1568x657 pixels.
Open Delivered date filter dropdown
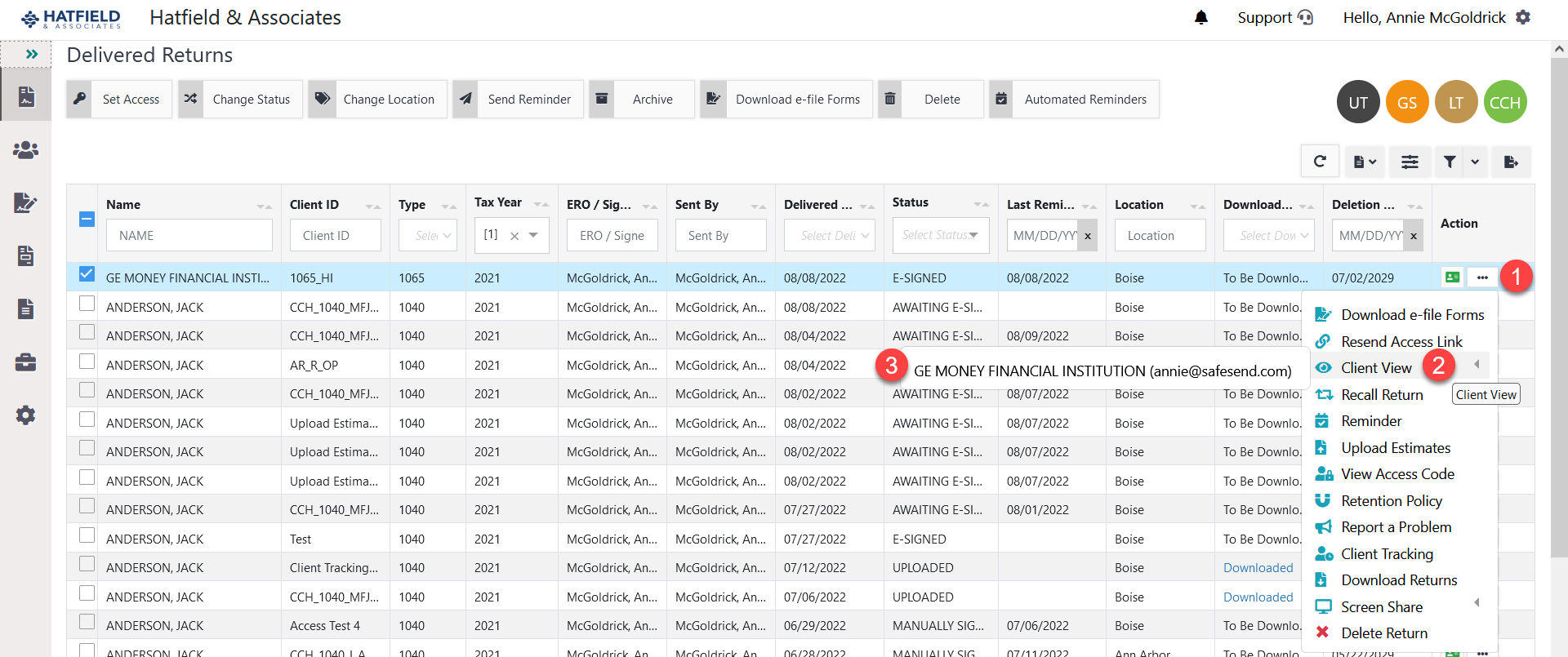click(x=829, y=236)
